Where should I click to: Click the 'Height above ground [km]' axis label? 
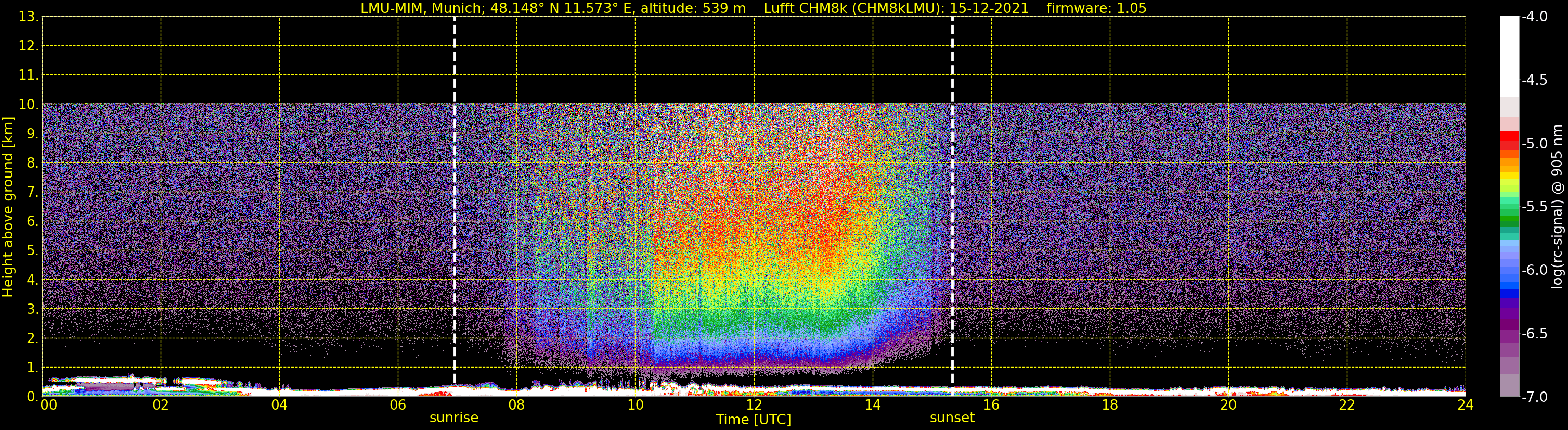pyautogui.click(x=8, y=207)
